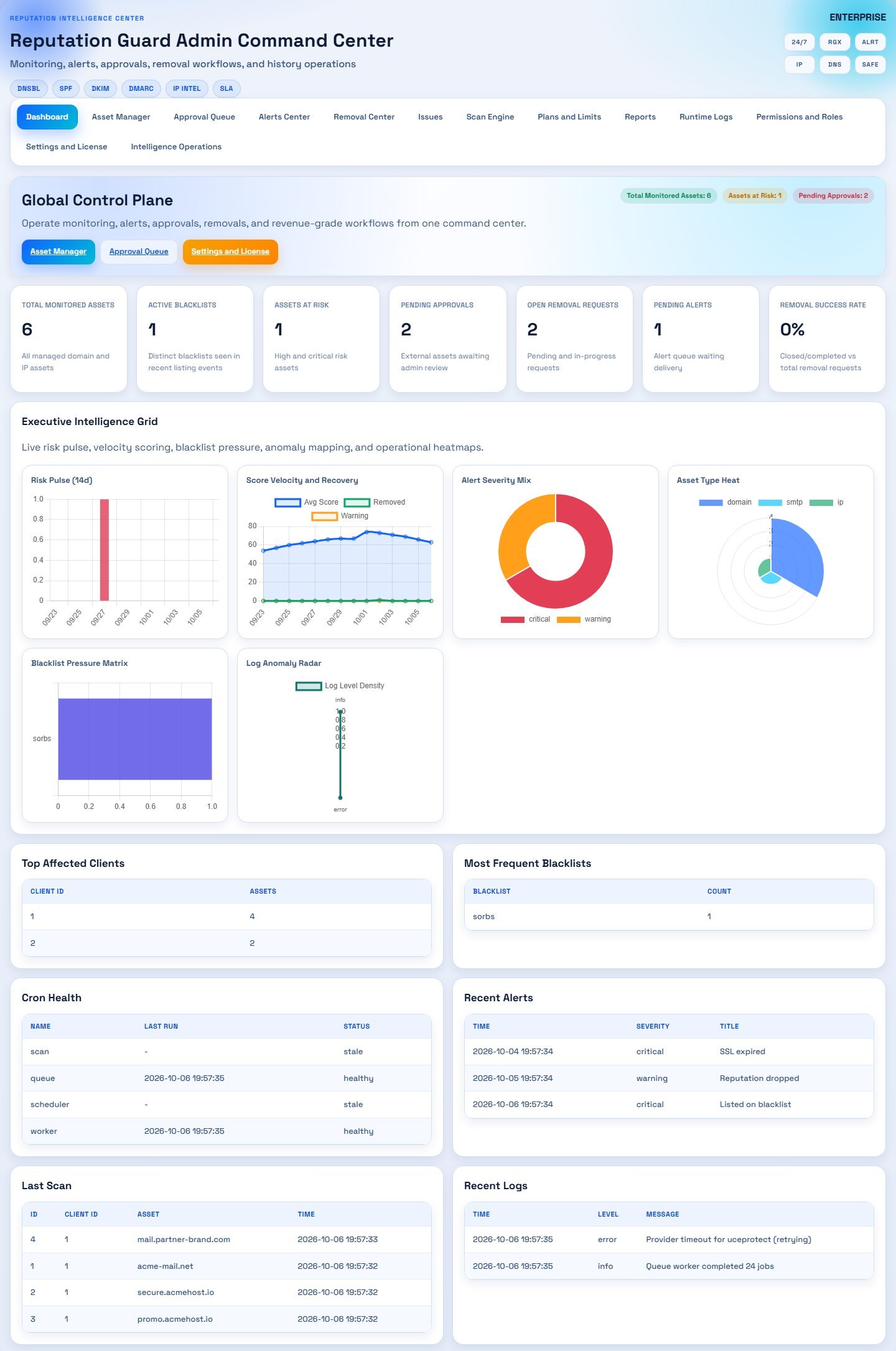Switch to the Removal Center tab
896x1351 pixels.
pyautogui.click(x=364, y=117)
